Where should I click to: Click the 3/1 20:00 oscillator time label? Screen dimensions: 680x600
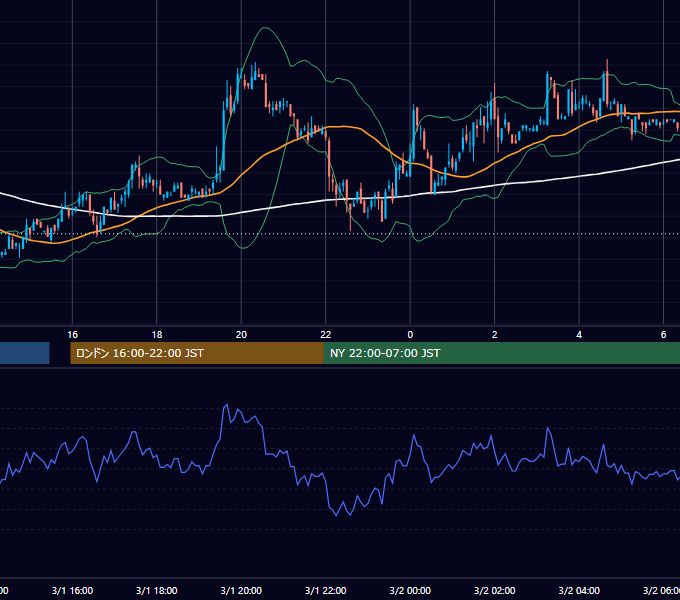[x=241, y=590]
